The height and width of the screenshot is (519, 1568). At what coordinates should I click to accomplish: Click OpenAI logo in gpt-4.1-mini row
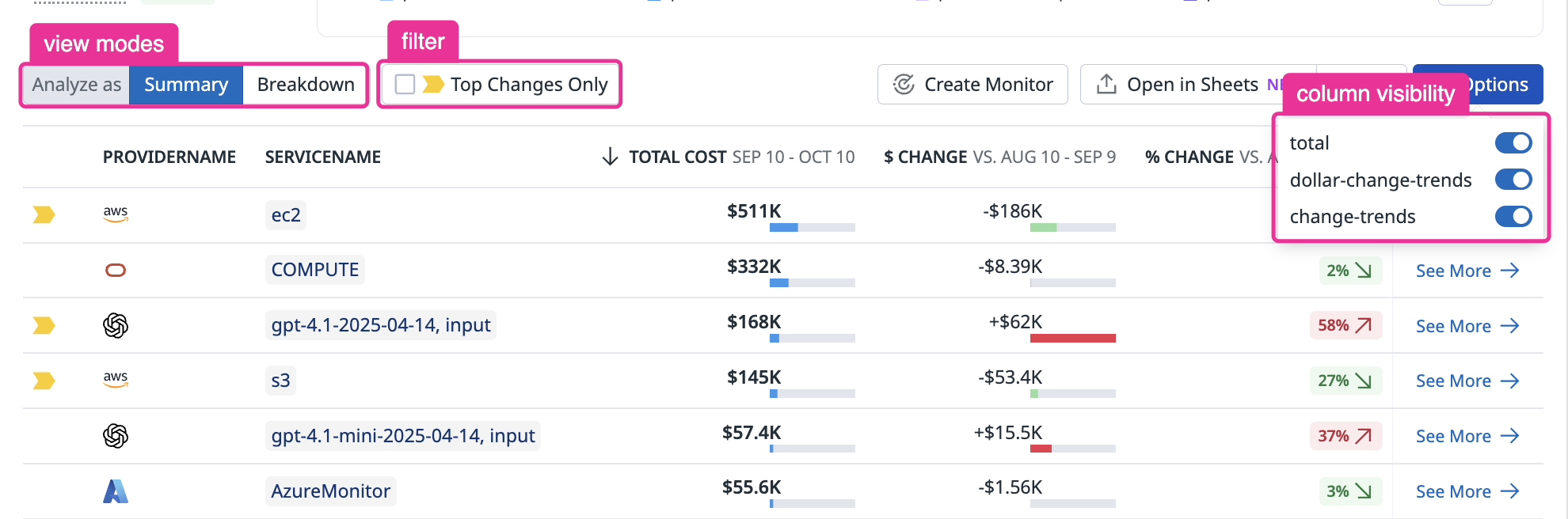pos(116,436)
